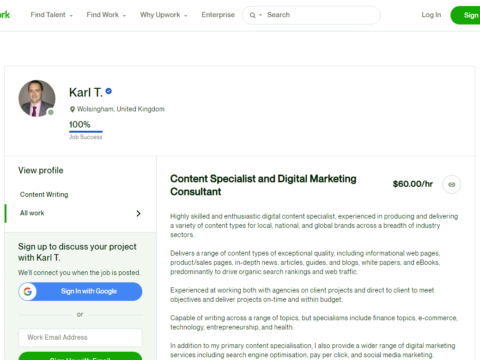Click the Google logo on the sign-in button
Screen dimensions: 480x360
coord(28,291)
